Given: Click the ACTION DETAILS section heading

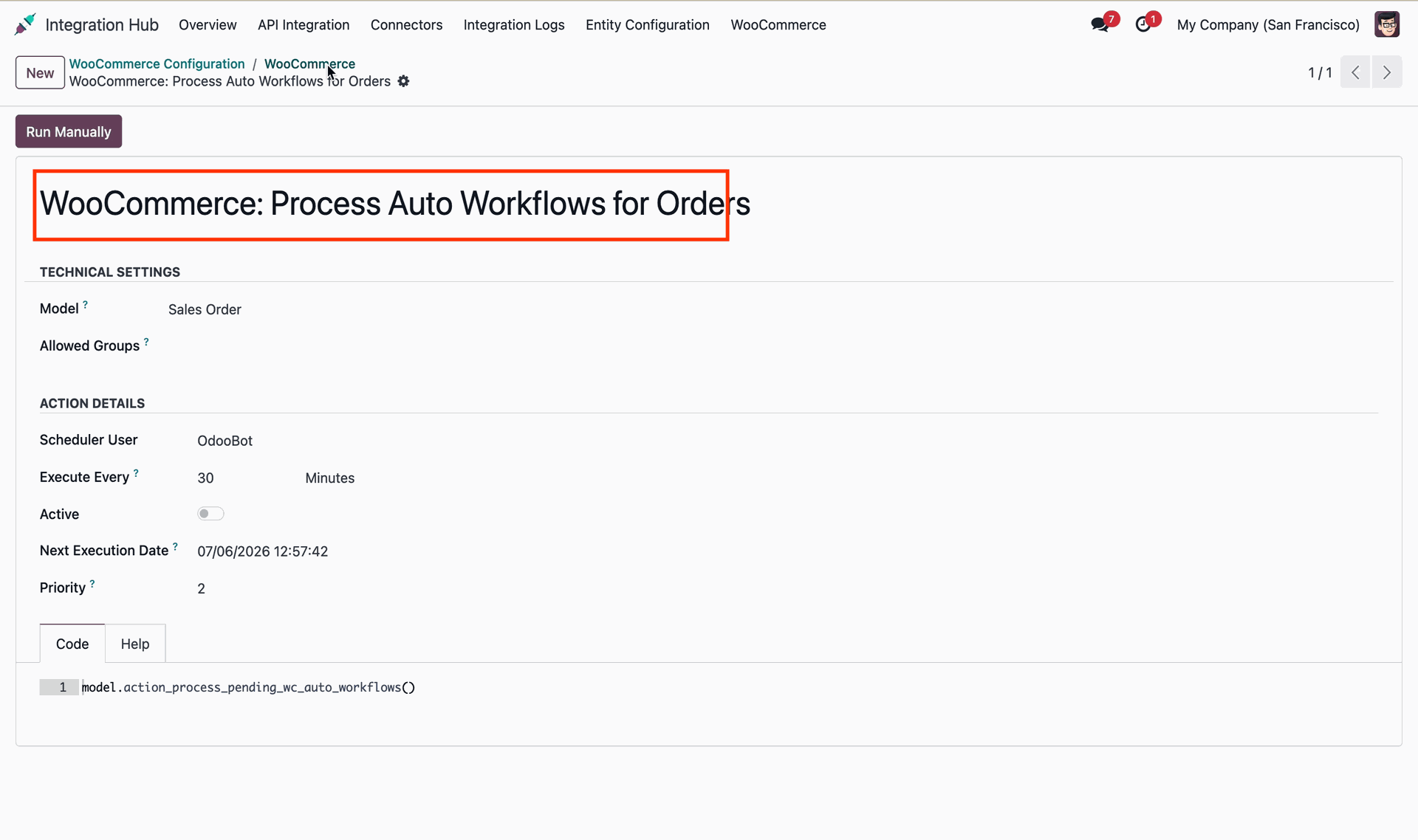Looking at the screenshot, I should point(92,403).
